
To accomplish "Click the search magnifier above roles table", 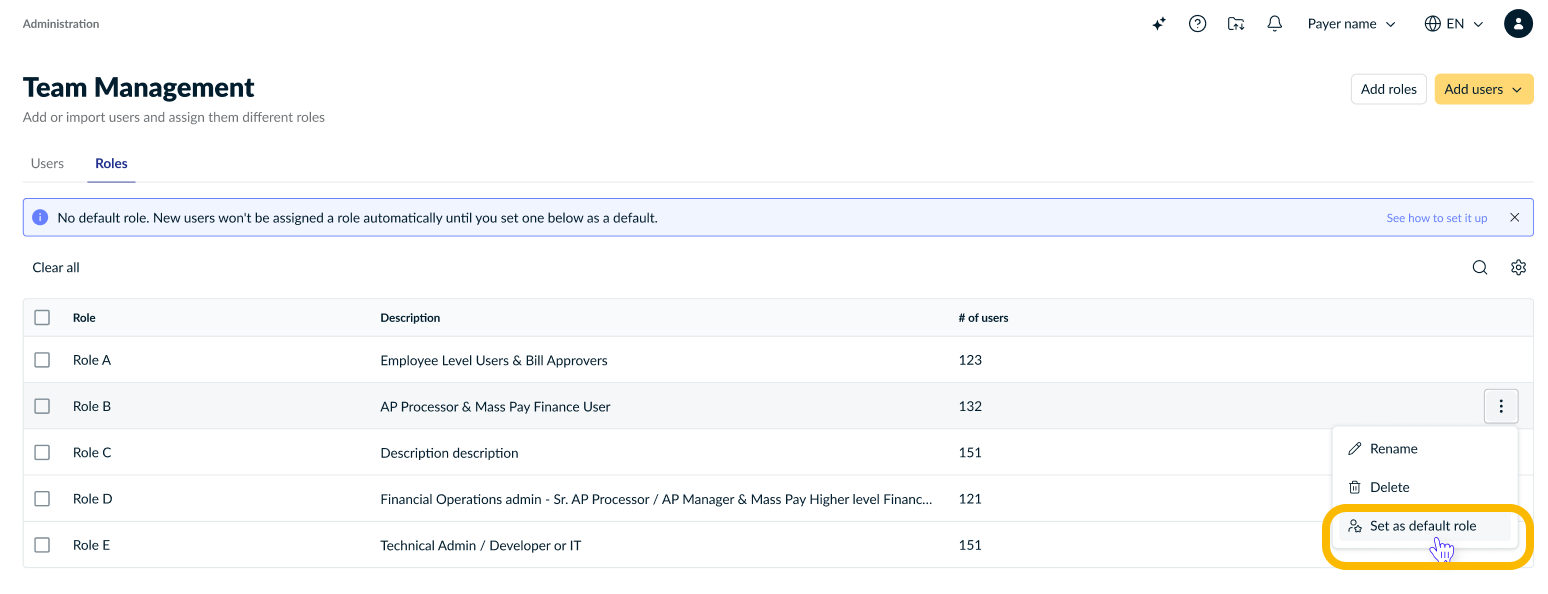I will (1480, 267).
